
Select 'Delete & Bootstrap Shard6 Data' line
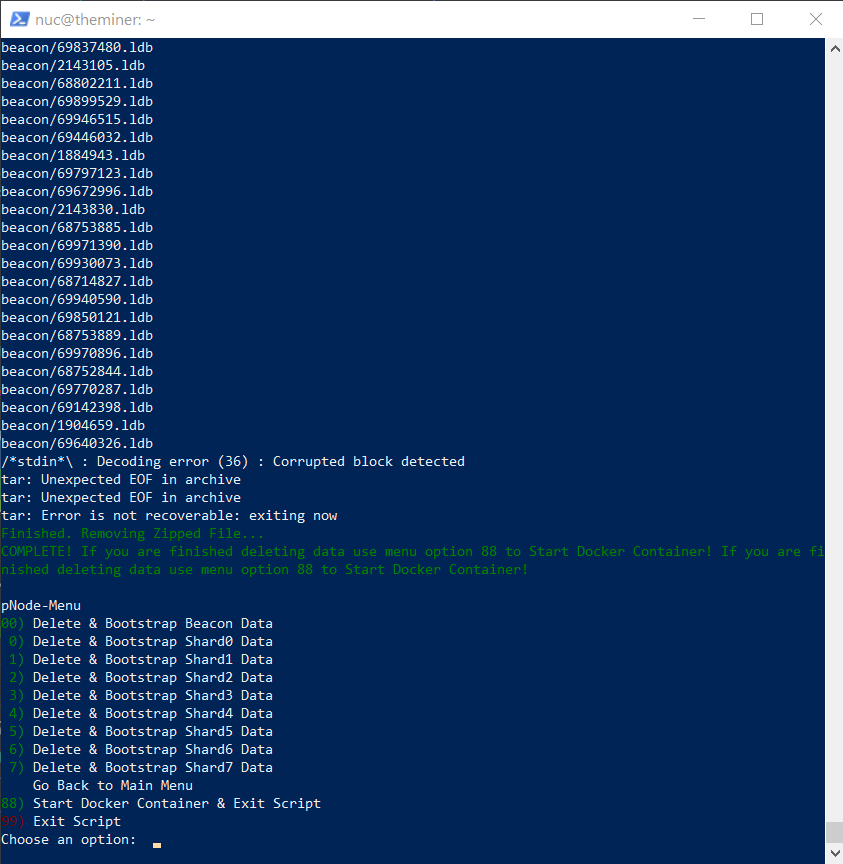[x=141, y=750]
